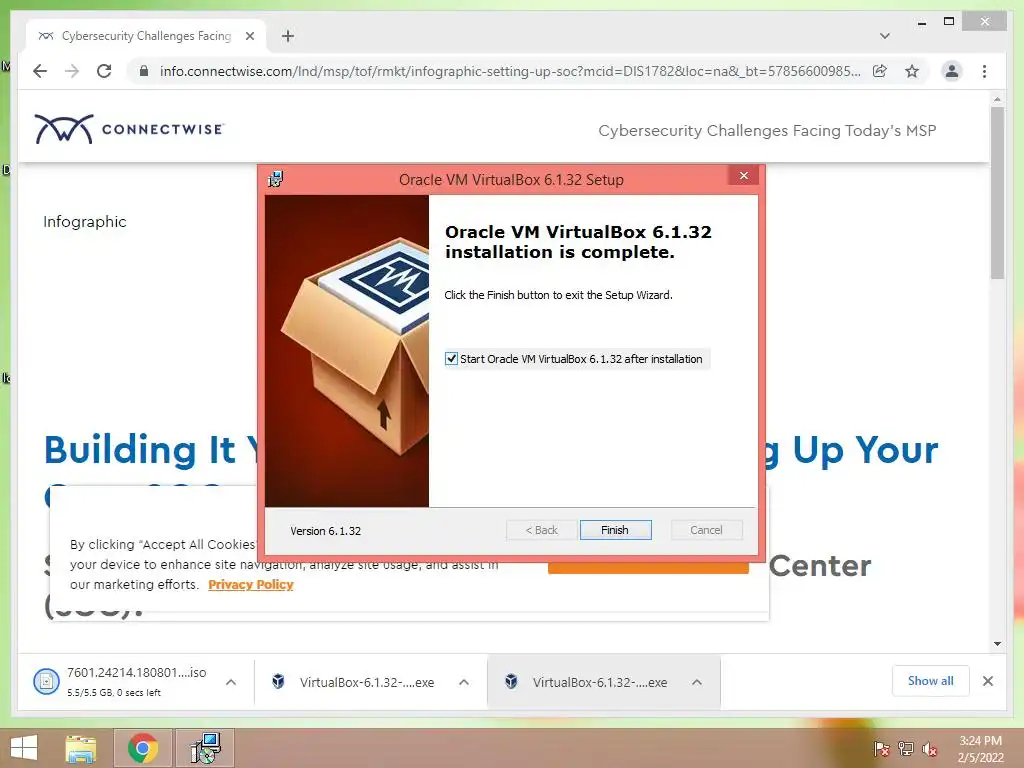Click header text Cybersecurity Challenges Facing Today's MSP
Screen dimensions: 1024x768
(767, 131)
